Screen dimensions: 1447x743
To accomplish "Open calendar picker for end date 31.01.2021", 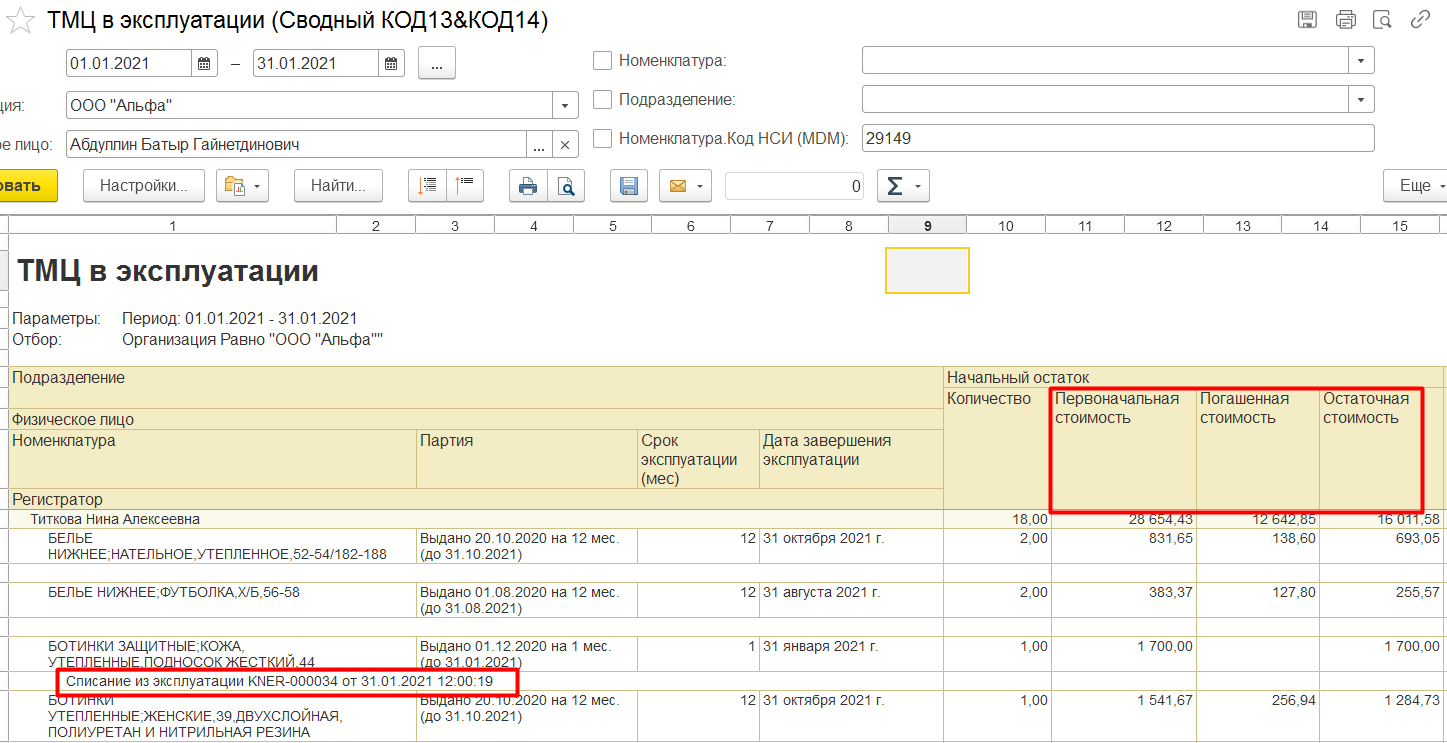I will [391, 63].
